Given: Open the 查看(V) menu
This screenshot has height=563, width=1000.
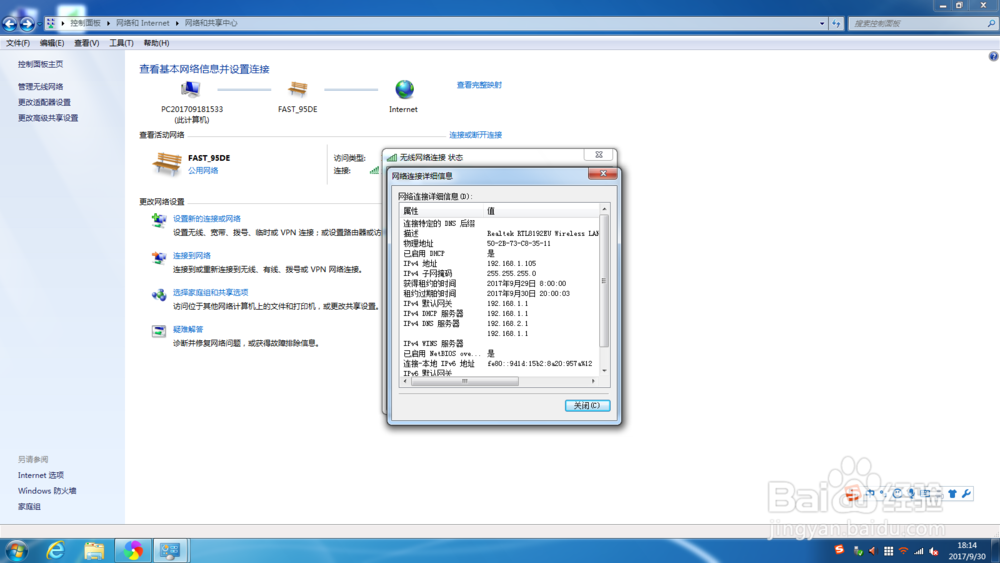Looking at the screenshot, I should [x=87, y=43].
